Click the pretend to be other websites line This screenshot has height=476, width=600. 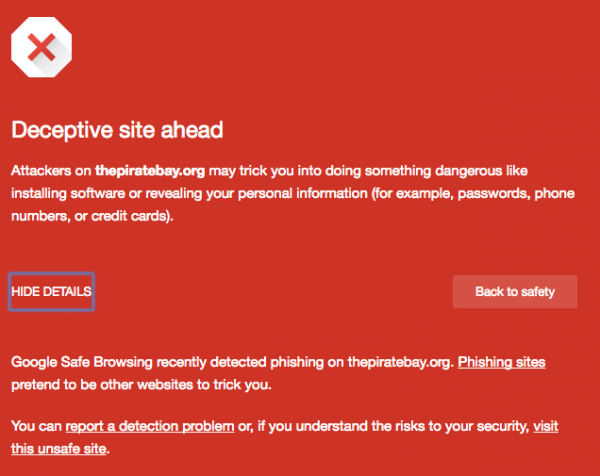tap(141, 385)
